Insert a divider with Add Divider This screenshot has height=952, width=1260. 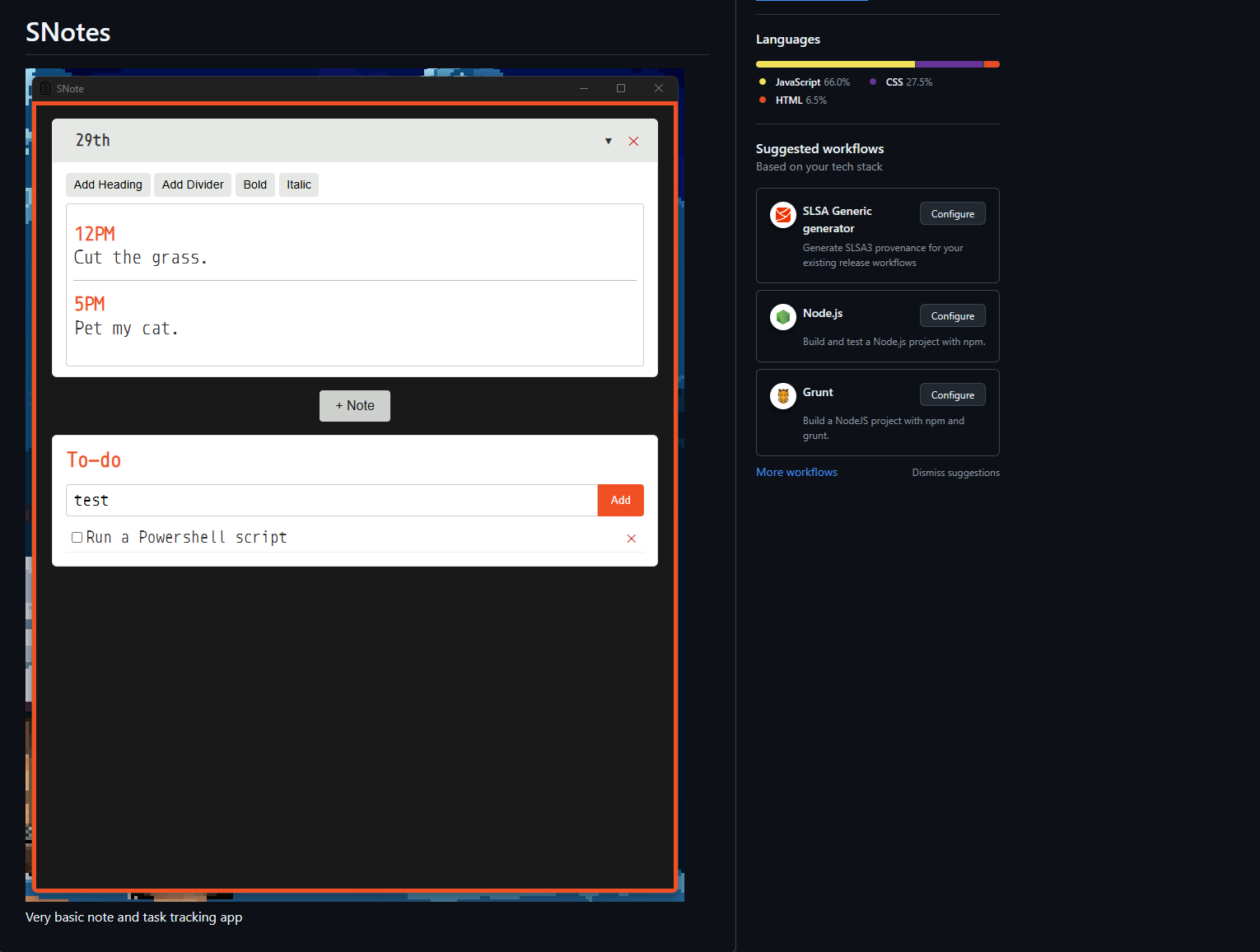click(x=193, y=184)
